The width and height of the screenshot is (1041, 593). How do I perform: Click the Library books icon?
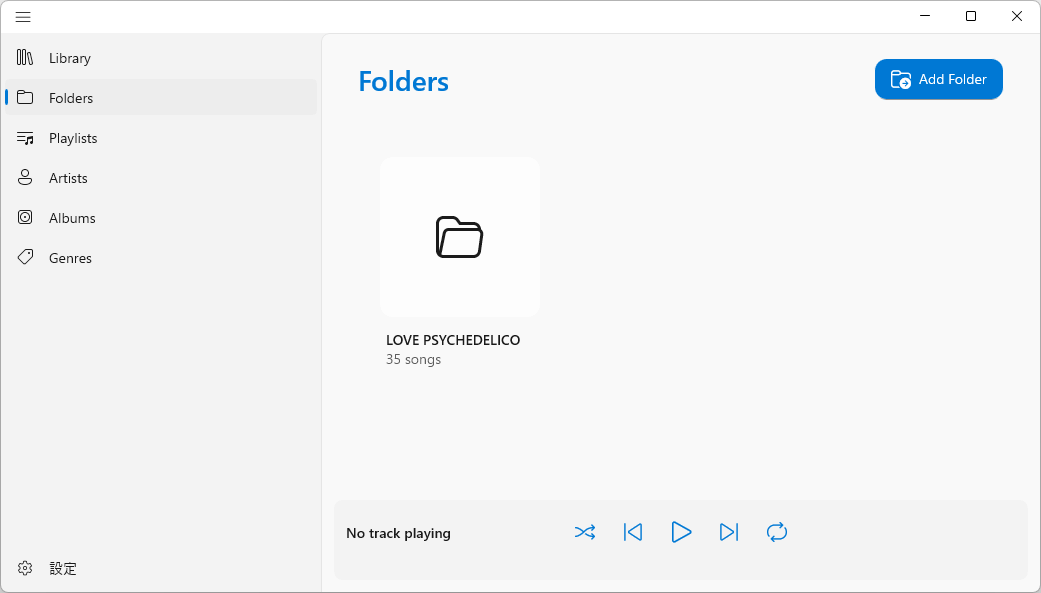click(26, 58)
